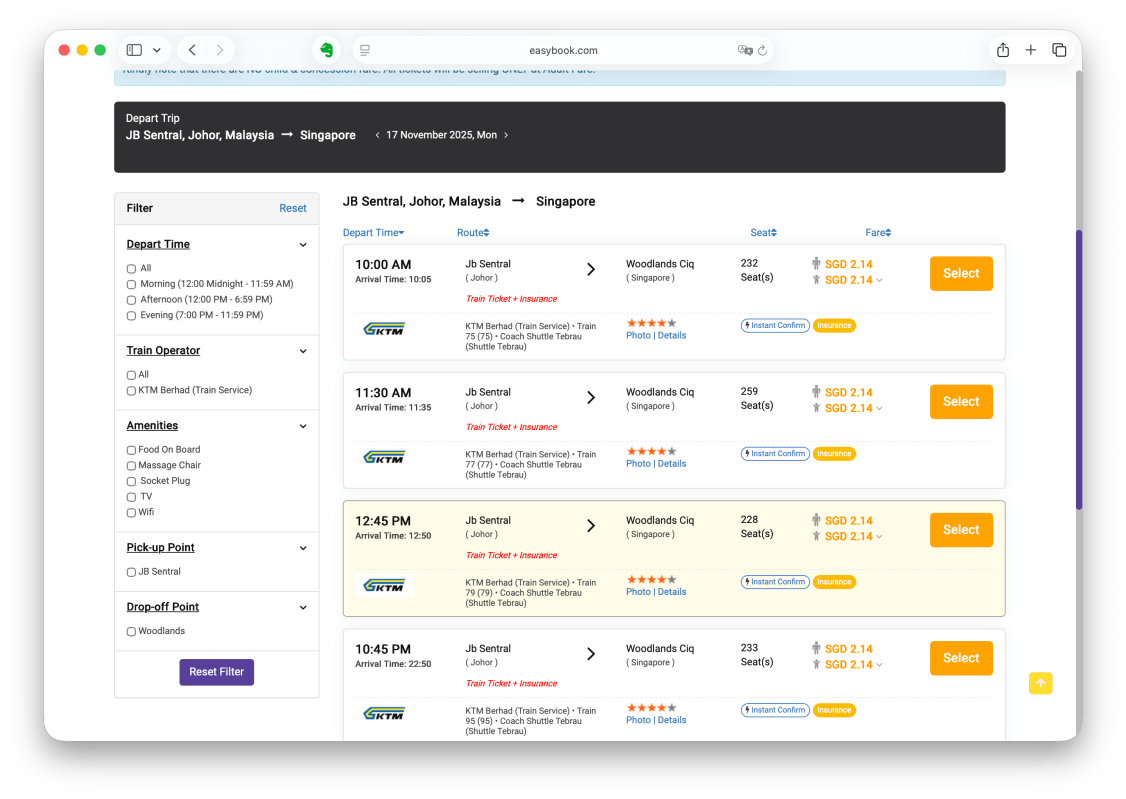Check the Morning depart time filter
This screenshot has width=1126, height=799.
click(131, 284)
